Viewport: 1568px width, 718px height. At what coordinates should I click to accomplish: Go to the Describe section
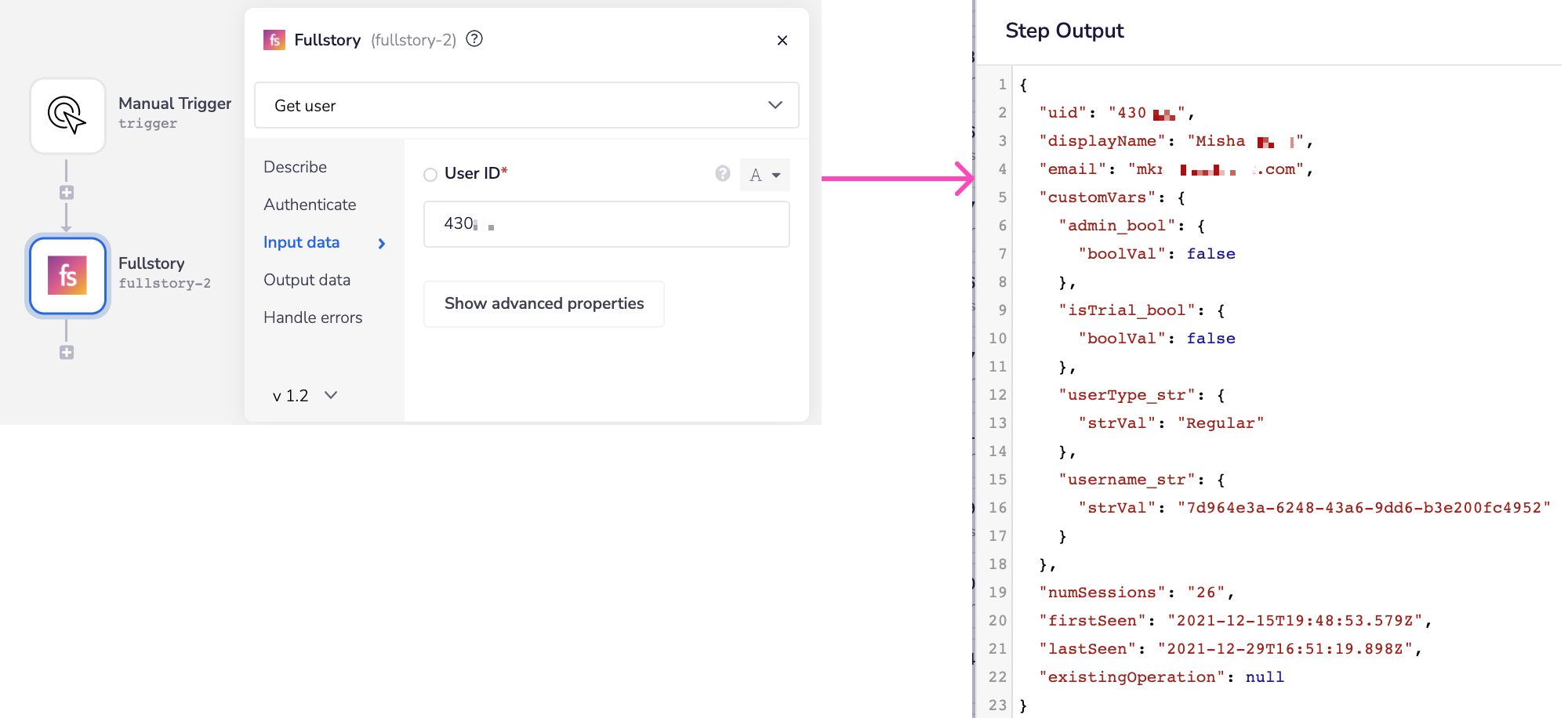(x=295, y=167)
